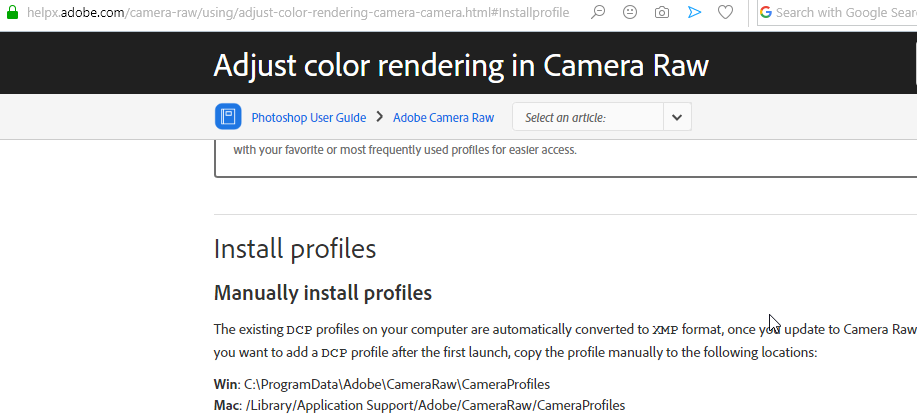Bookmark the page with the heart icon

pos(725,12)
